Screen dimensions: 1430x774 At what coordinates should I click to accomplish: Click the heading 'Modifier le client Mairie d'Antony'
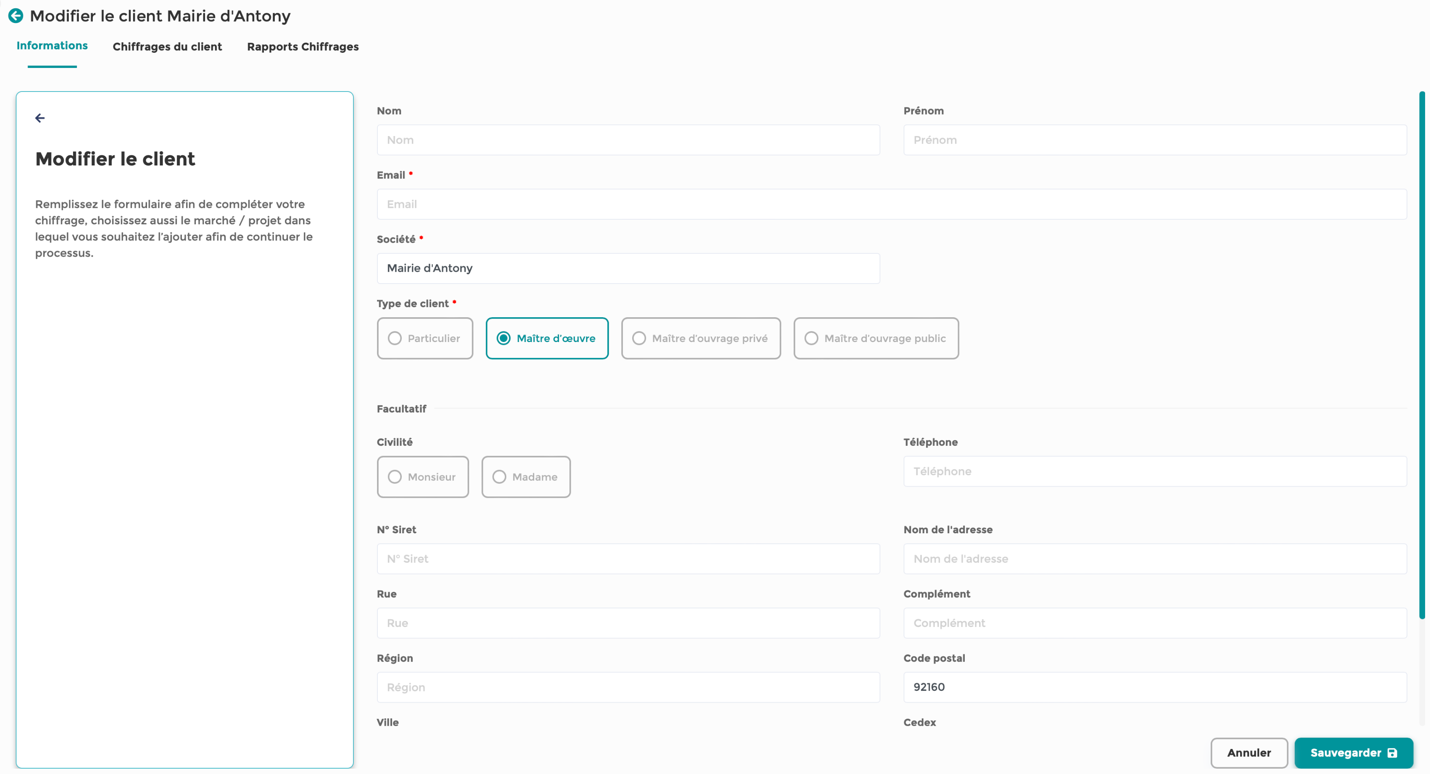[160, 16]
